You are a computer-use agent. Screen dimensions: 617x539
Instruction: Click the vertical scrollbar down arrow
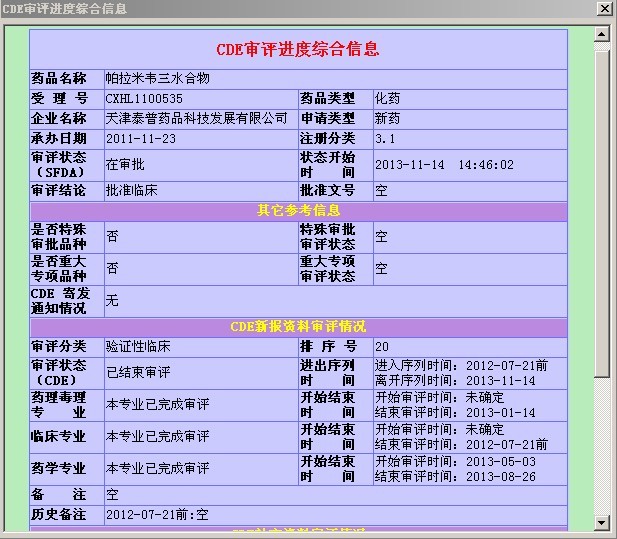601,522
